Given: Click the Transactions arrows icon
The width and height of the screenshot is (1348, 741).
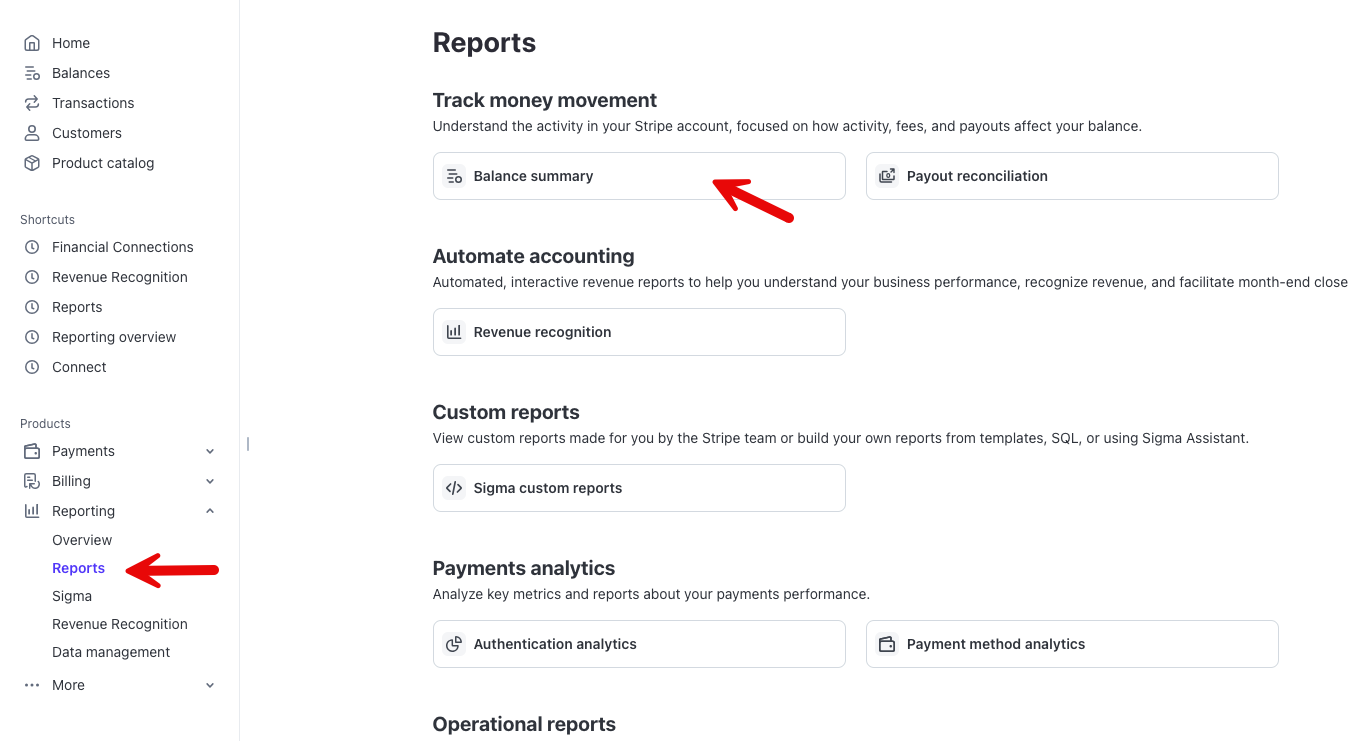Looking at the screenshot, I should click(32, 103).
